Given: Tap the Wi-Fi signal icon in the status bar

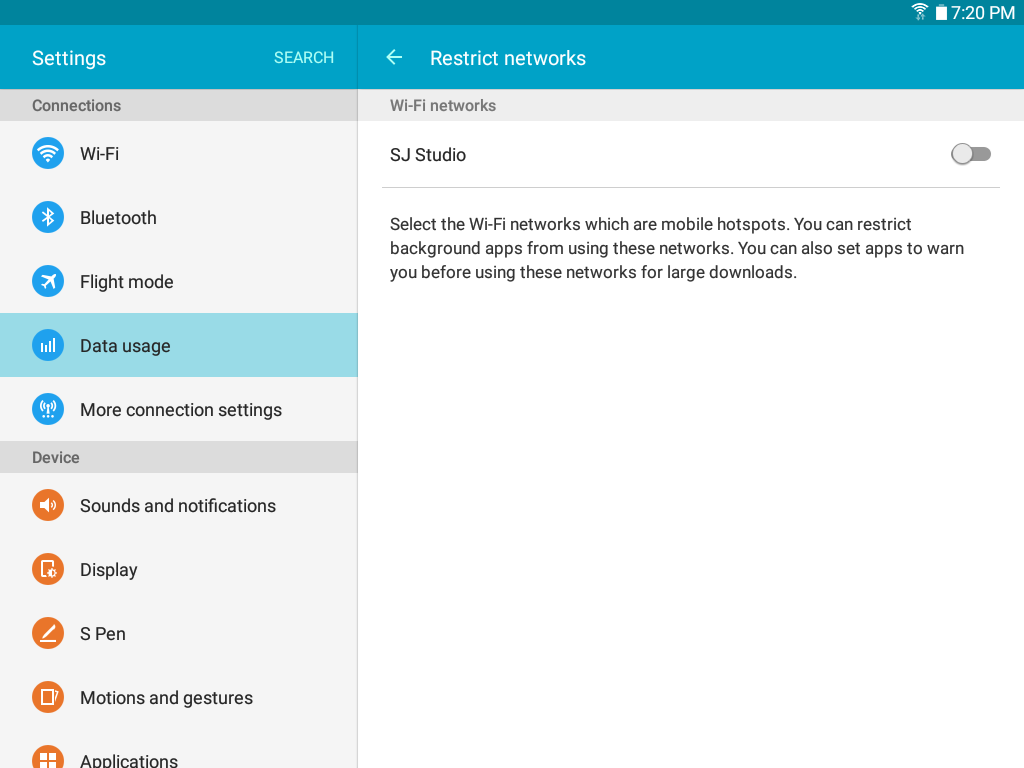Looking at the screenshot, I should 920,12.
